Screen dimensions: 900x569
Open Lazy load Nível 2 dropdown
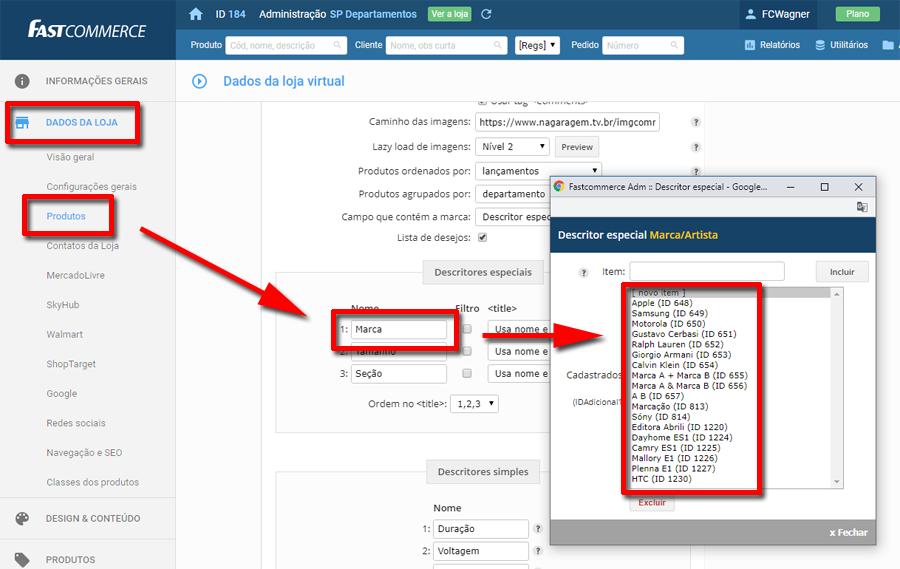[x=512, y=146]
